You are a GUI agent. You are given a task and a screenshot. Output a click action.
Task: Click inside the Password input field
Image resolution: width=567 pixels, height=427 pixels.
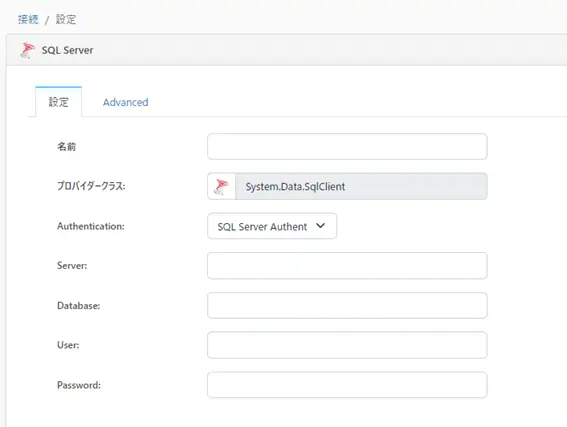pyautogui.click(x=347, y=385)
